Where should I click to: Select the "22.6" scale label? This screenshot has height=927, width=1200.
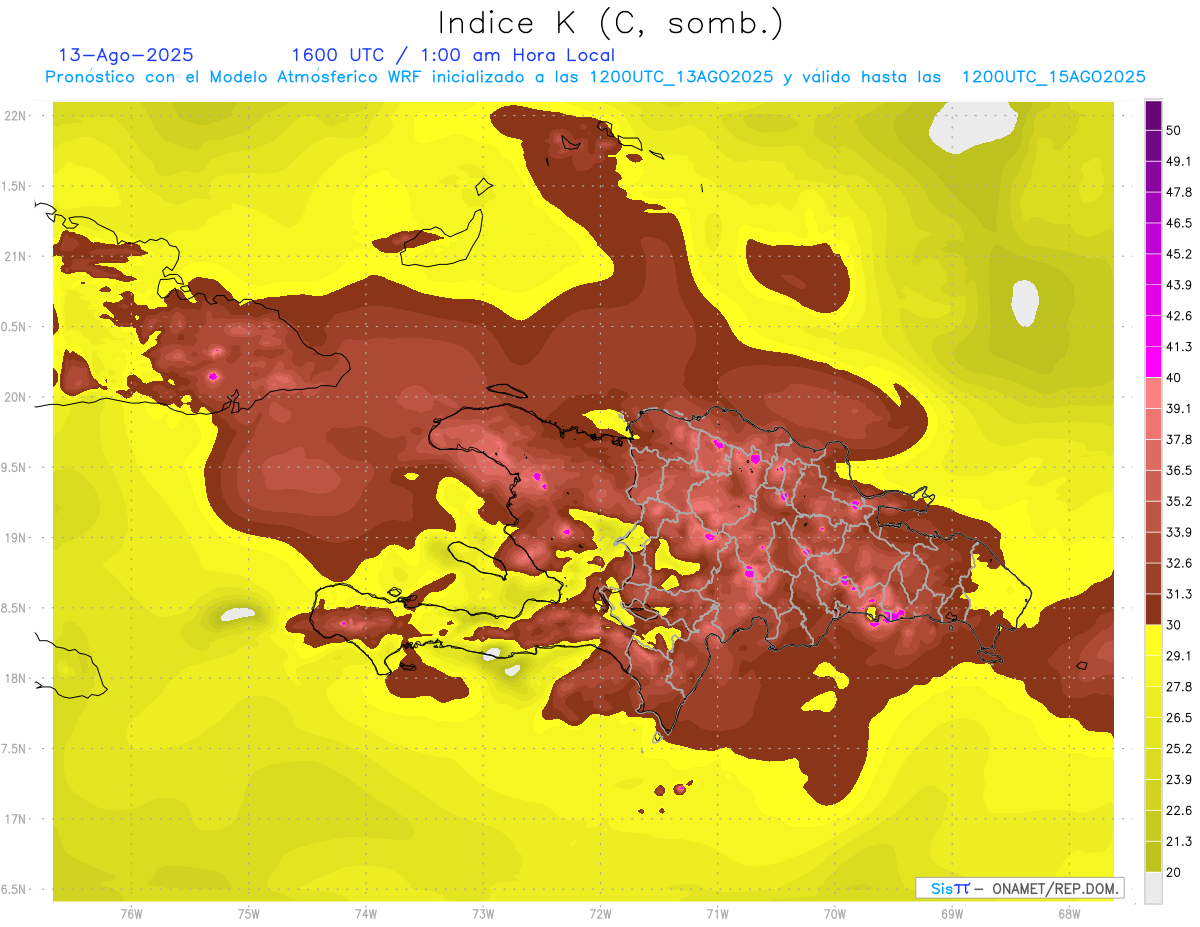point(1178,811)
